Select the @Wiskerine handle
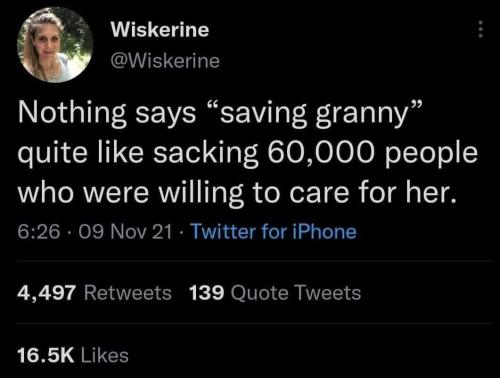 (x=165, y=61)
